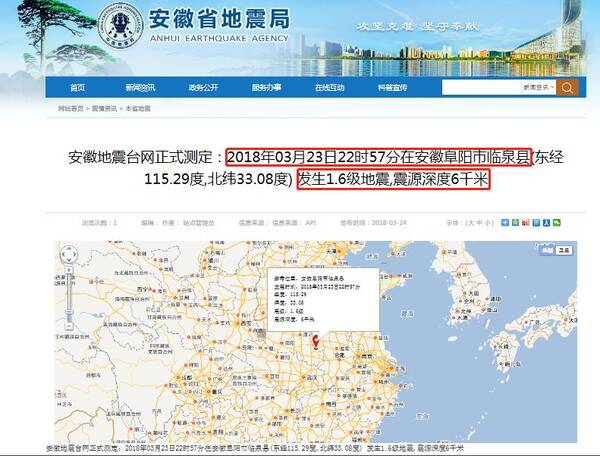Viewport: 600px width, 456px height.
Task: Share via the blue Renren icon
Action: tap(546, 222)
